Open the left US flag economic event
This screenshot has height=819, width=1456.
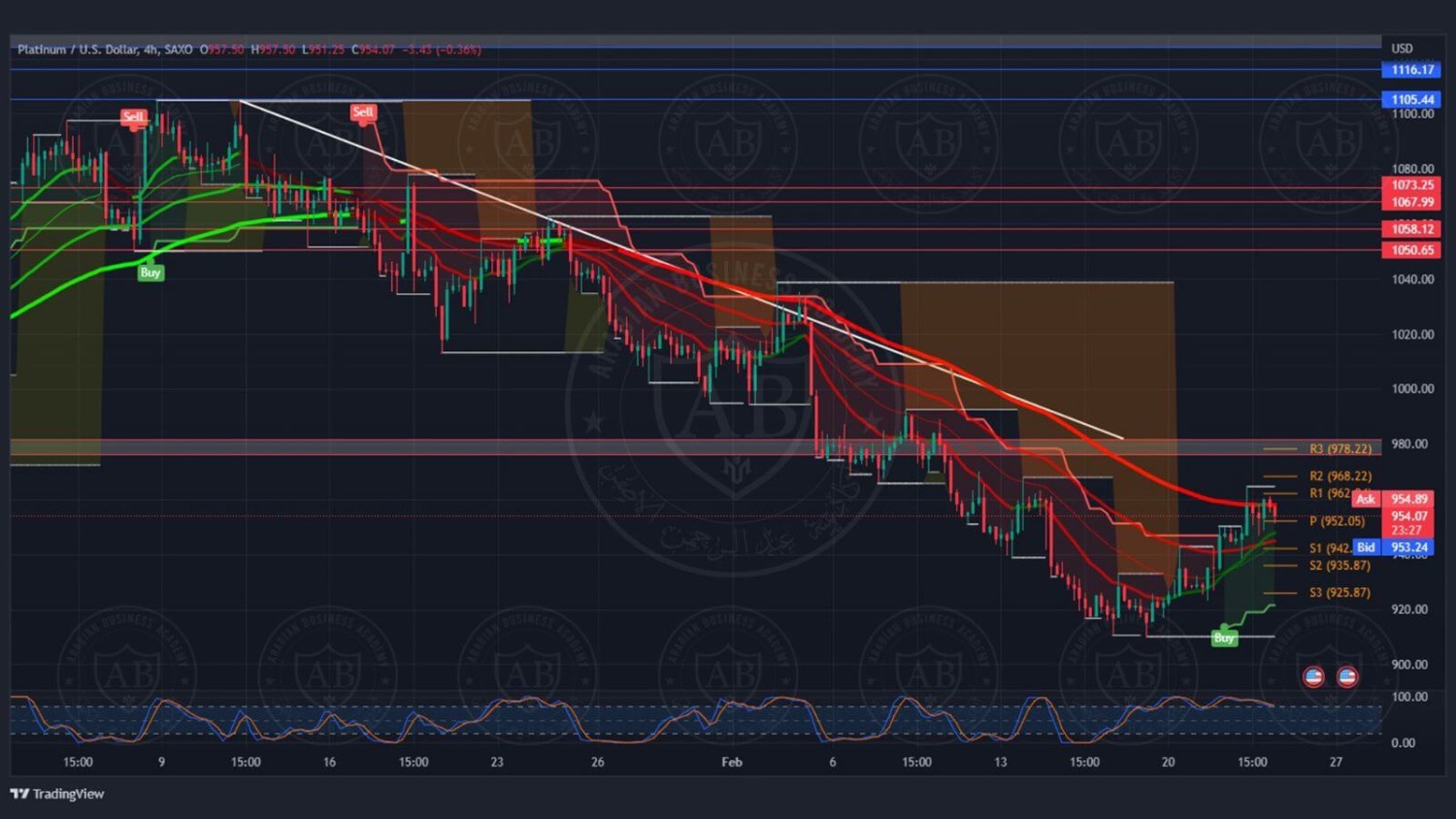(1313, 676)
